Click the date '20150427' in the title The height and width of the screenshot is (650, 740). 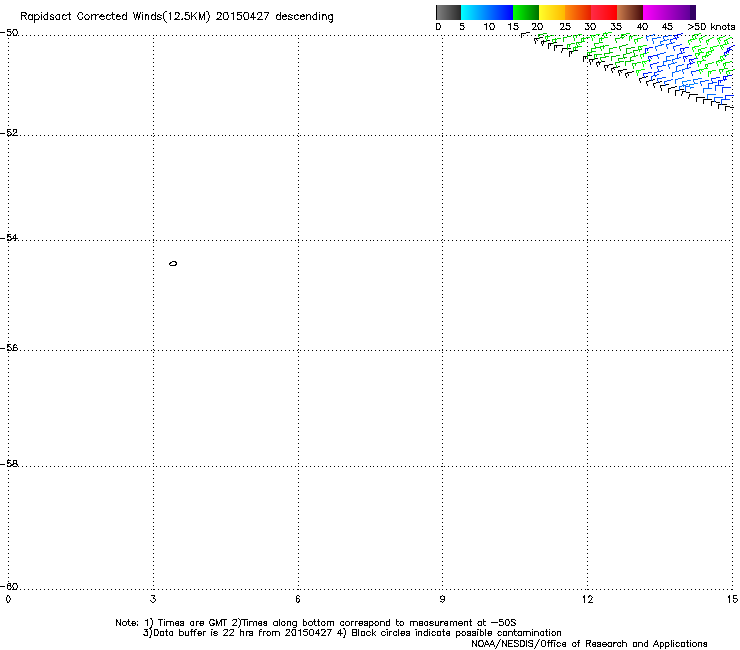243,17
